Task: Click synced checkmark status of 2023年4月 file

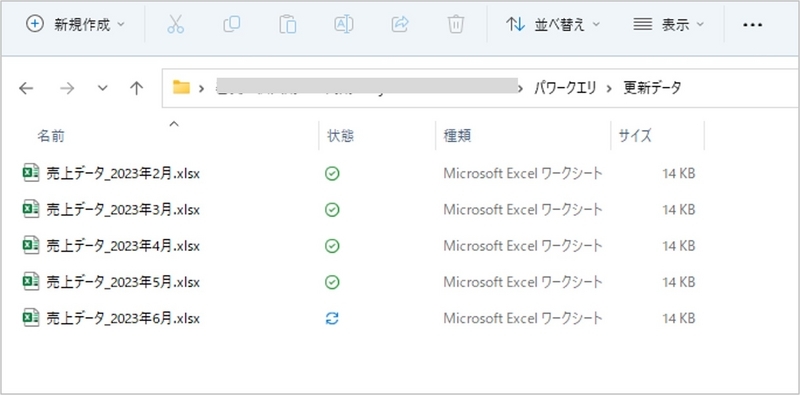Action: point(332,246)
